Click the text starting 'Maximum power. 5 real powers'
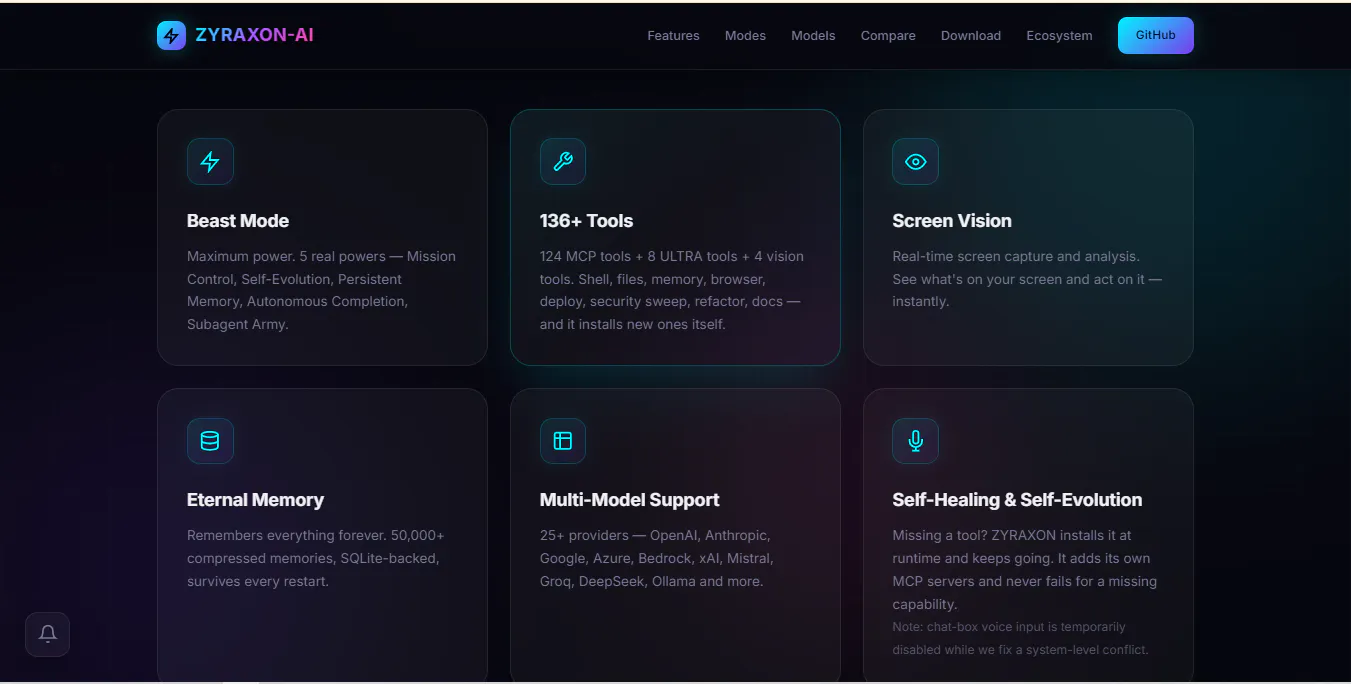The width and height of the screenshot is (1351, 684). (x=321, y=290)
